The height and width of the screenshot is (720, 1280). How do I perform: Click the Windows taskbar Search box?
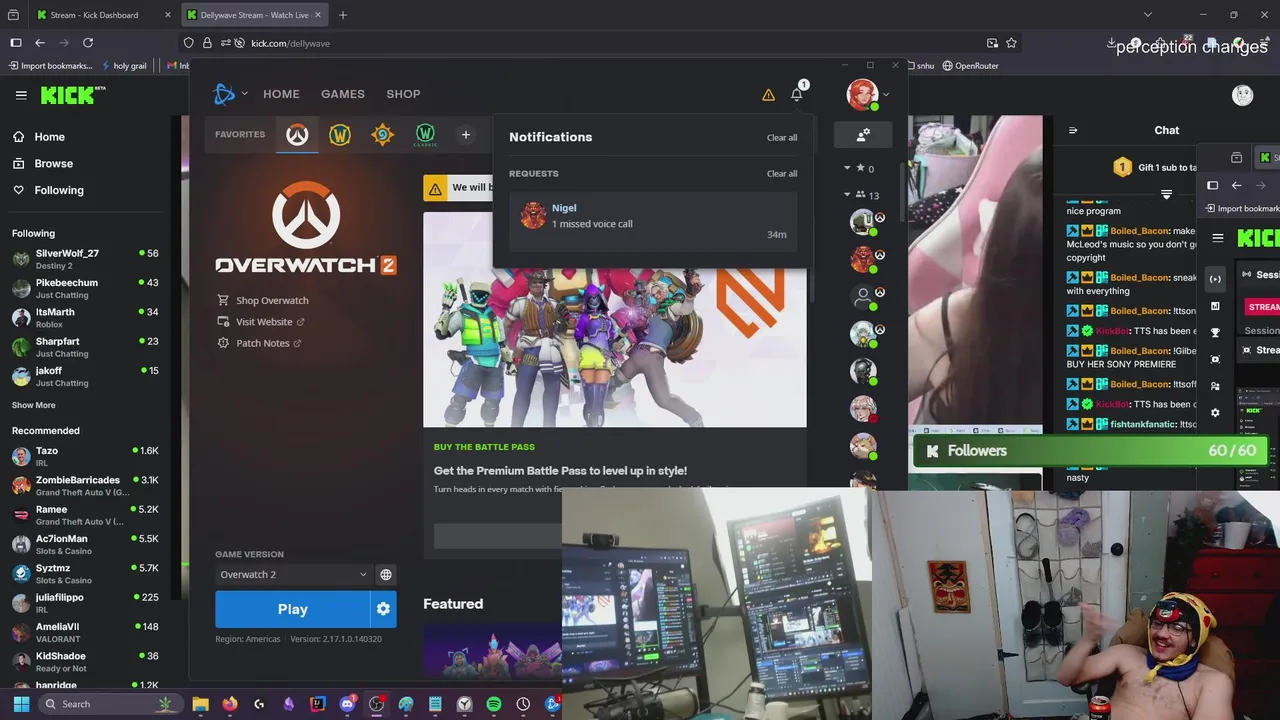[110, 704]
